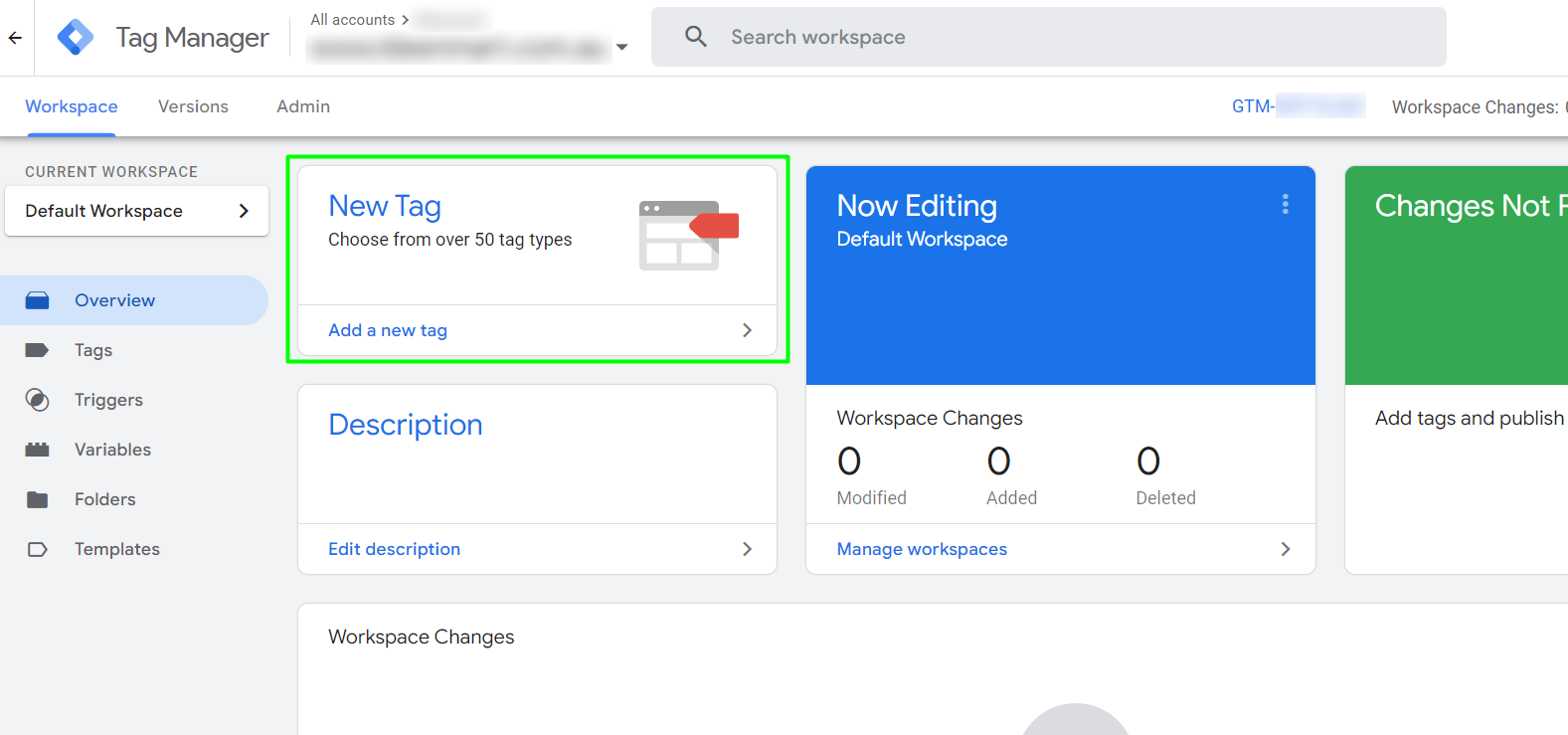Switch to the Versions tab
Viewport: 1568px width, 735px height.
pyautogui.click(x=193, y=106)
